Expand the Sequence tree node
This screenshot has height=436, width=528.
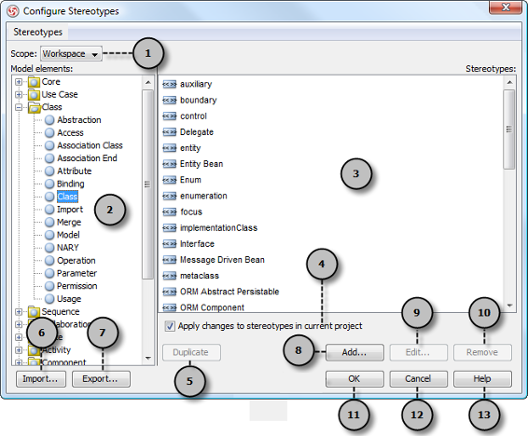point(19,312)
